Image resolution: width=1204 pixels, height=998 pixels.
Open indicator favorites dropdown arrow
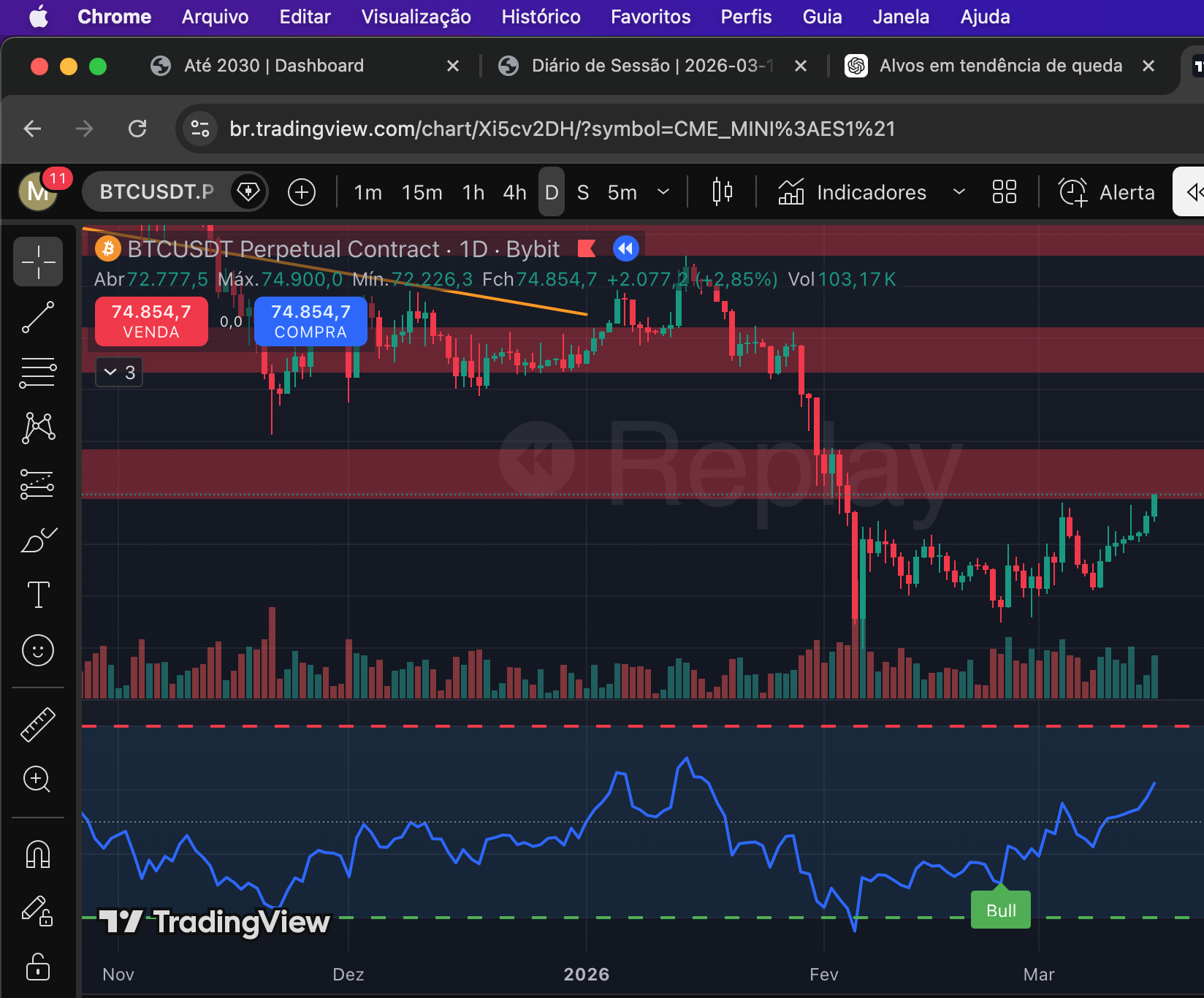[x=959, y=192]
